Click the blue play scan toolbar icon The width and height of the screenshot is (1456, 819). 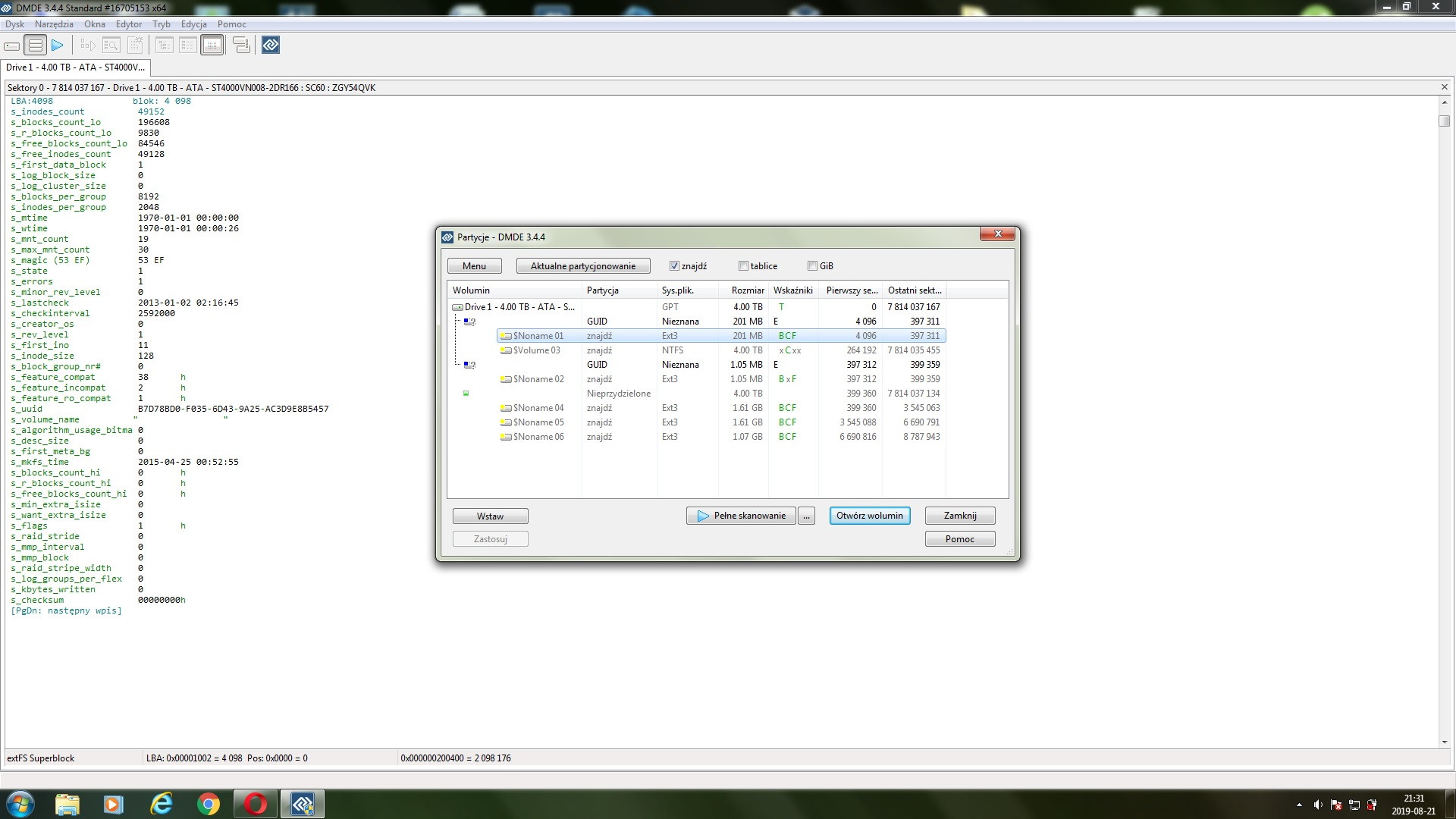point(58,45)
